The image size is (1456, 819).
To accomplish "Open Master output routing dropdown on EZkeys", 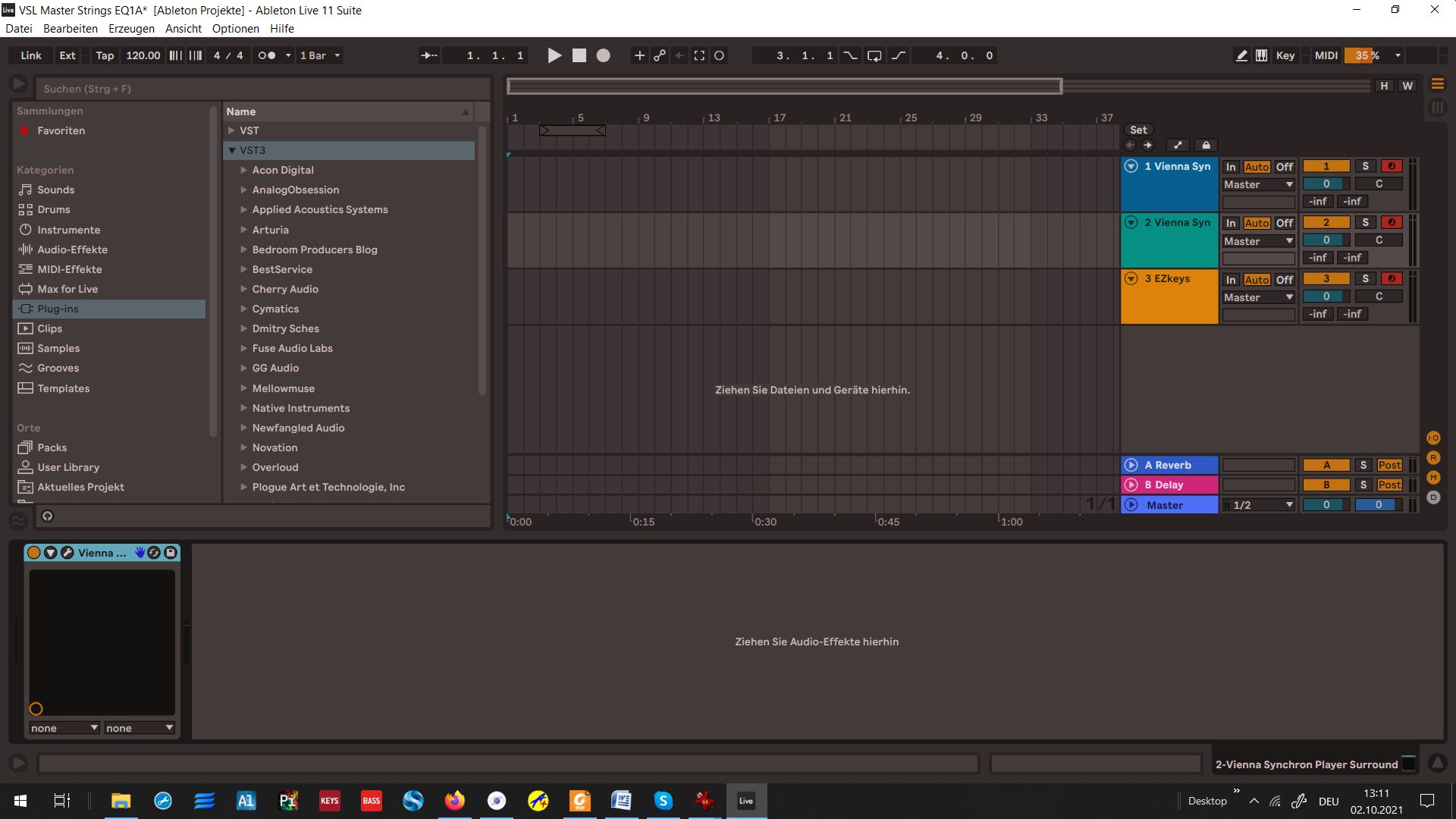I will (x=1258, y=297).
